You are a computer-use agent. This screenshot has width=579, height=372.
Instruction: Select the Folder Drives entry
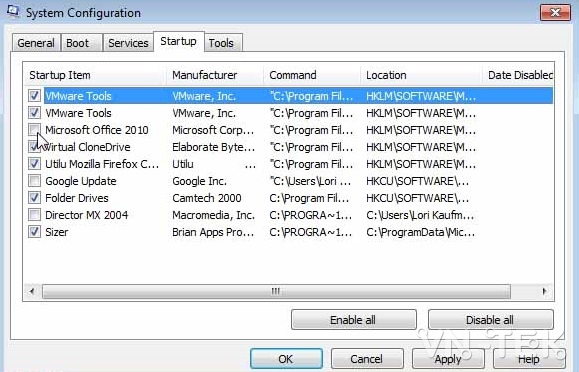tap(77, 198)
